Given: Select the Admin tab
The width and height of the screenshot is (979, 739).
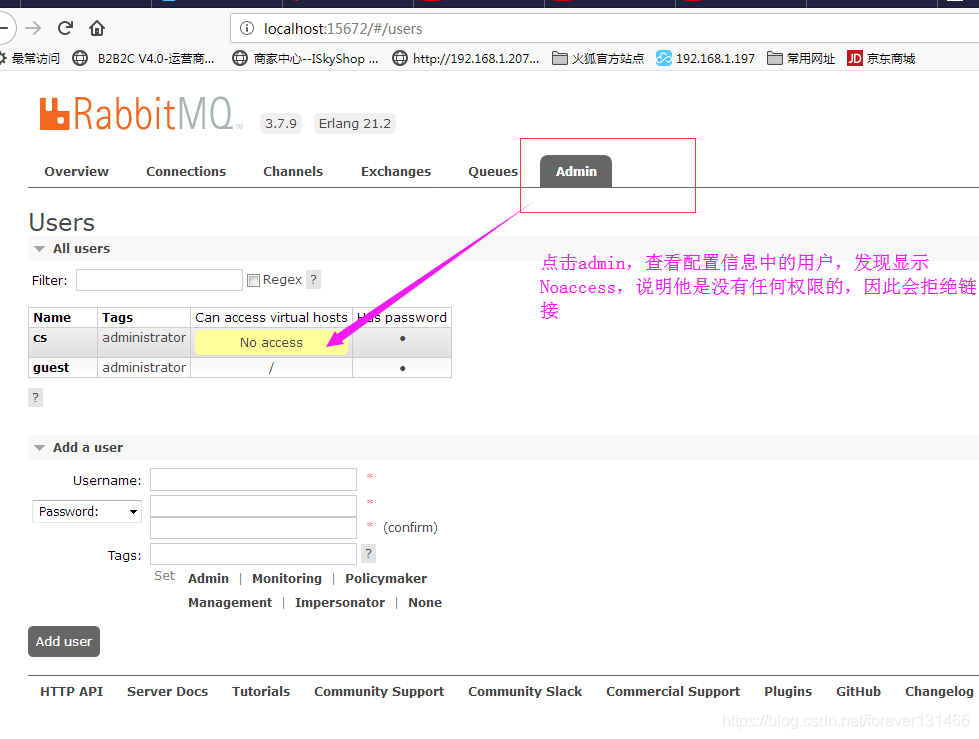Looking at the screenshot, I should [576, 171].
